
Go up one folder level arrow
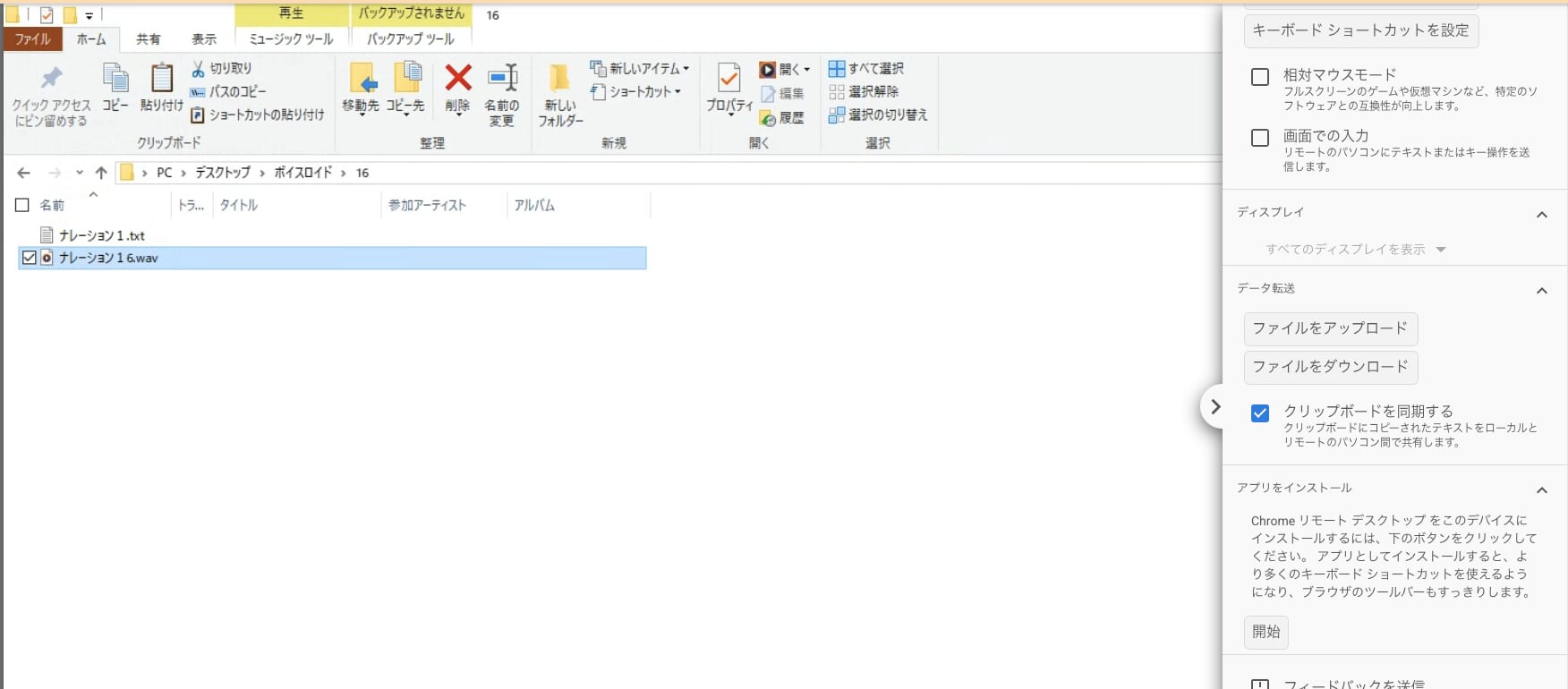[x=101, y=173]
